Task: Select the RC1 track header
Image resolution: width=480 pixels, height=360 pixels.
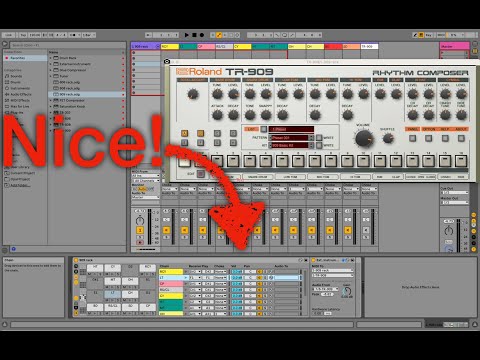Action: tap(170, 47)
